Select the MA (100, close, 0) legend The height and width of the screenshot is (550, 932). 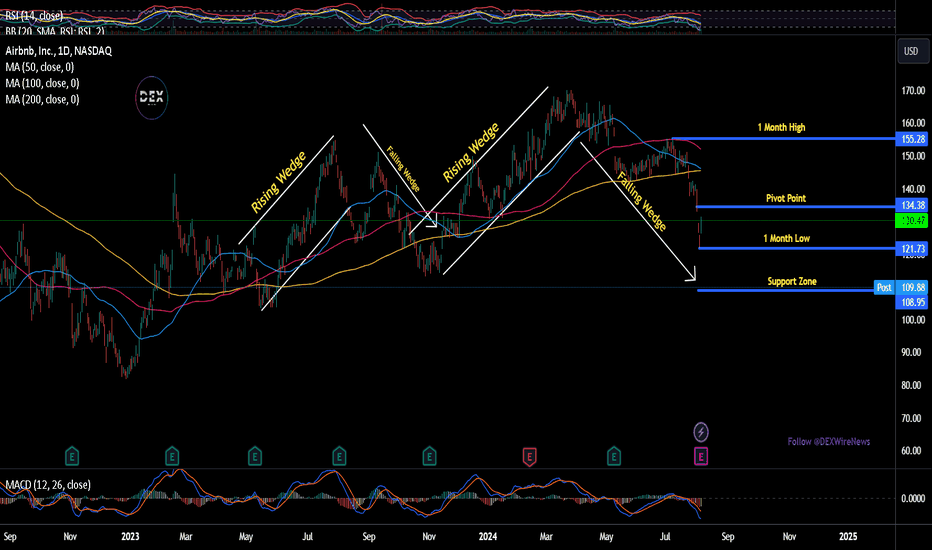pos(42,83)
